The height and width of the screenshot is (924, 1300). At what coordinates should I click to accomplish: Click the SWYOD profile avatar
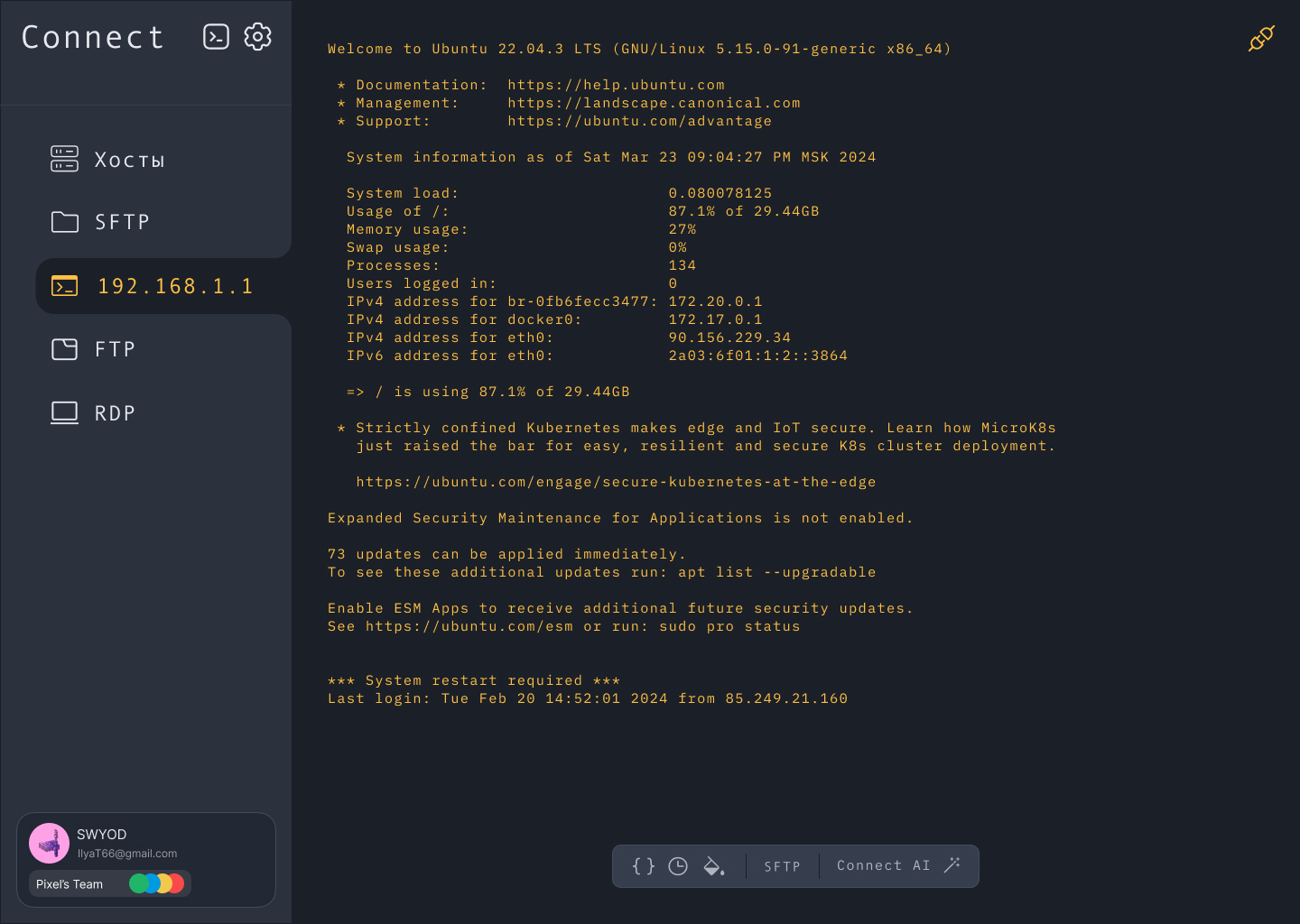coord(49,842)
